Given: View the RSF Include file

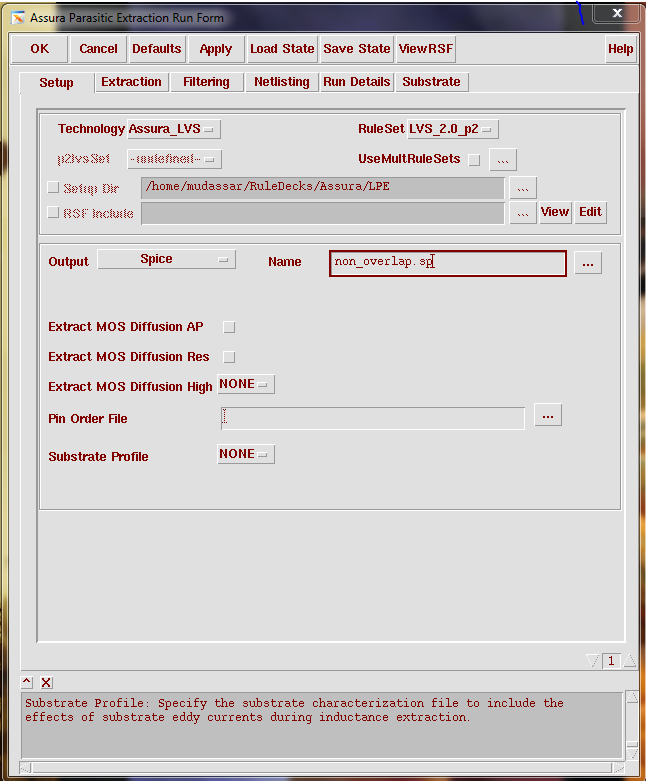Looking at the screenshot, I should [555, 213].
